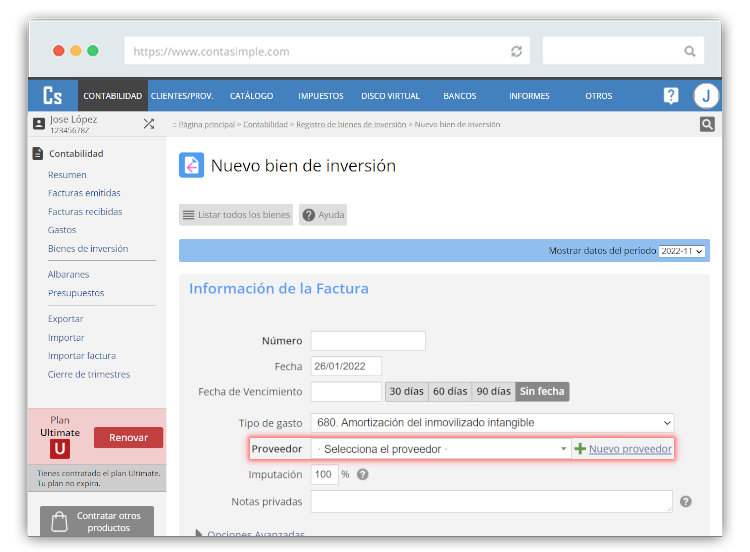Open the CATÁLOGO top menu
This screenshot has width=750, height=552.
pyautogui.click(x=251, y=96)
